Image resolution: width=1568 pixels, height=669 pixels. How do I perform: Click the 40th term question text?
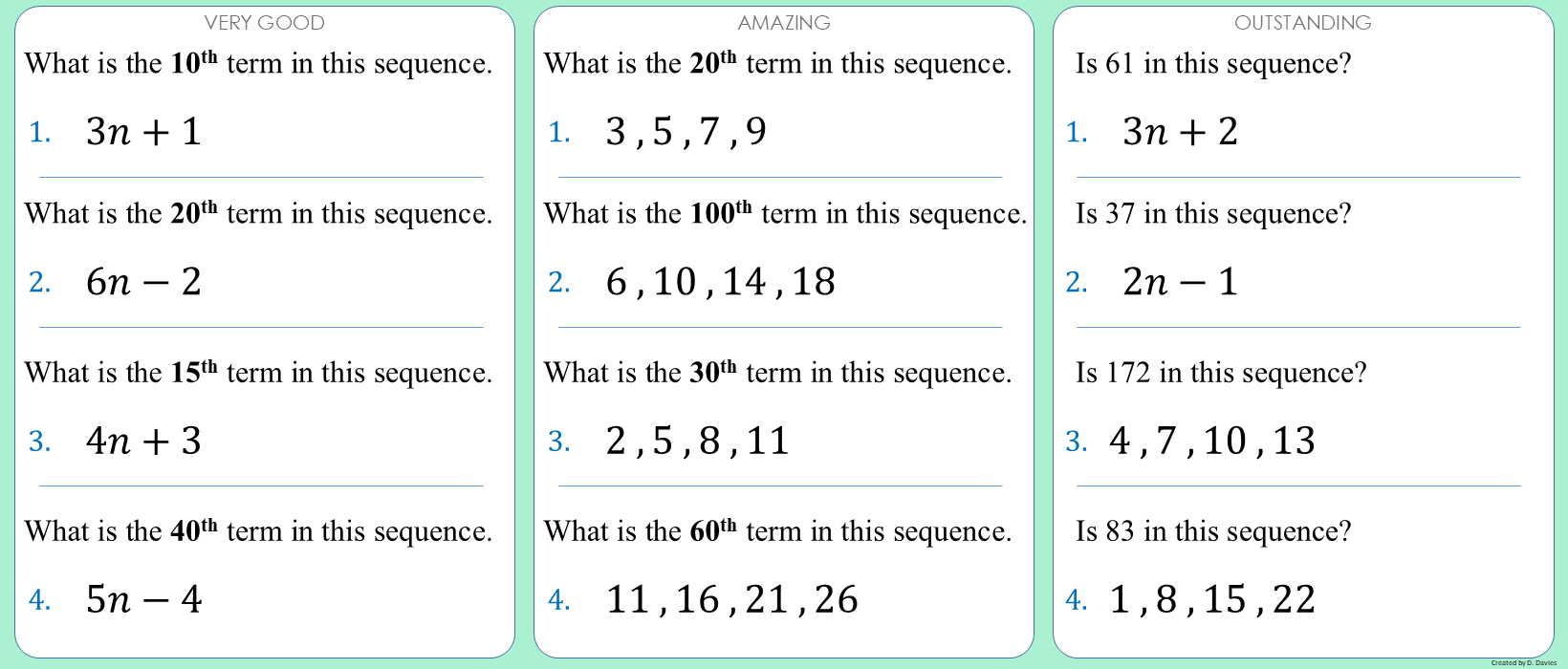[x=258, y=531]
